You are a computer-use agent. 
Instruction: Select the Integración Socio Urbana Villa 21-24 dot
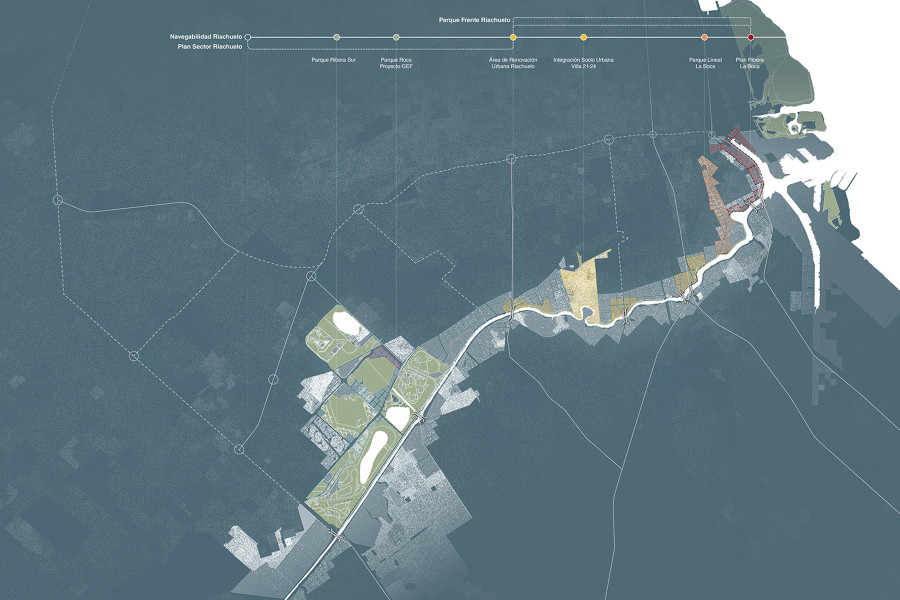tap(584, 37)
